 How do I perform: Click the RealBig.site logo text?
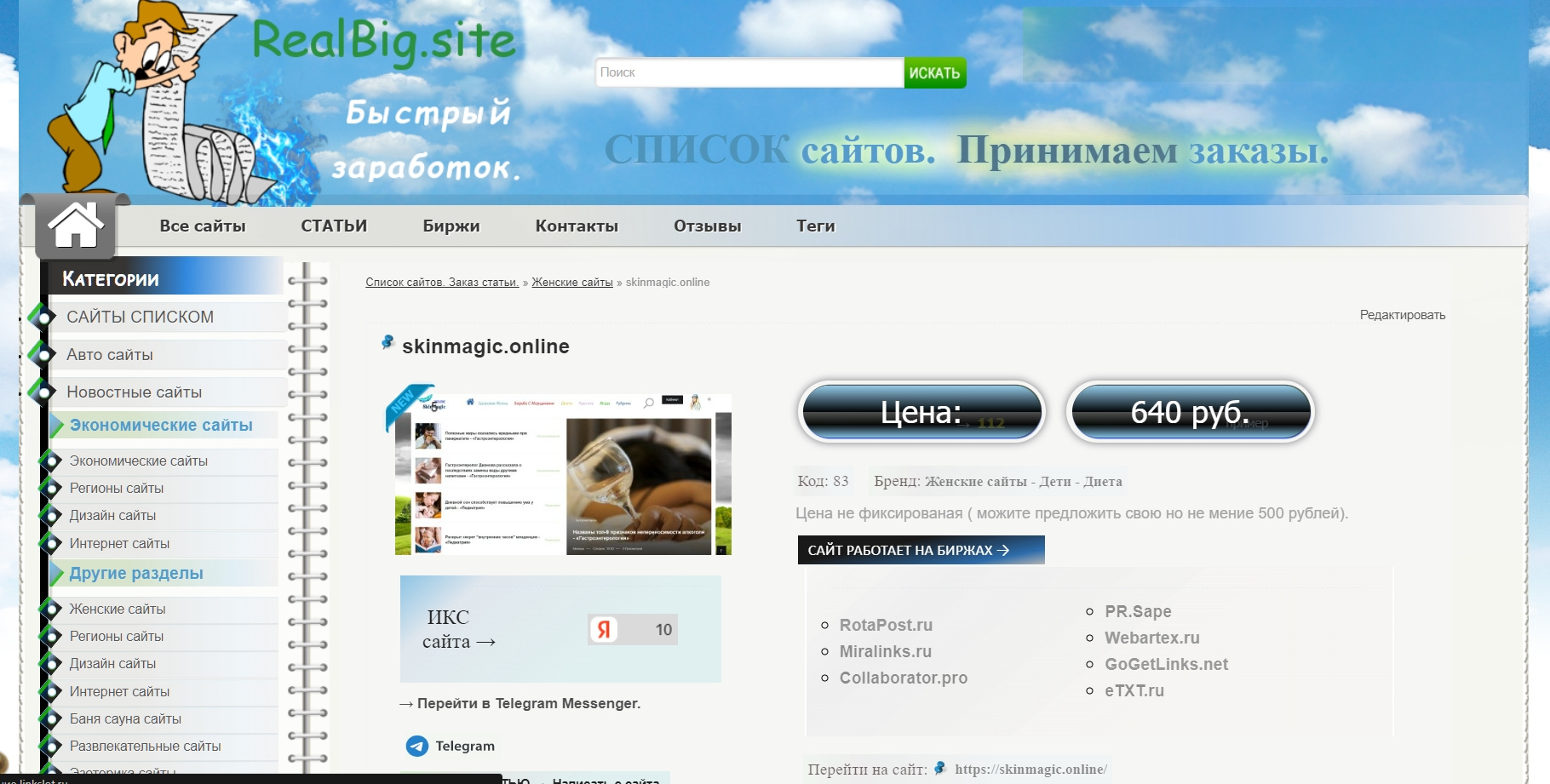(384, 41)
